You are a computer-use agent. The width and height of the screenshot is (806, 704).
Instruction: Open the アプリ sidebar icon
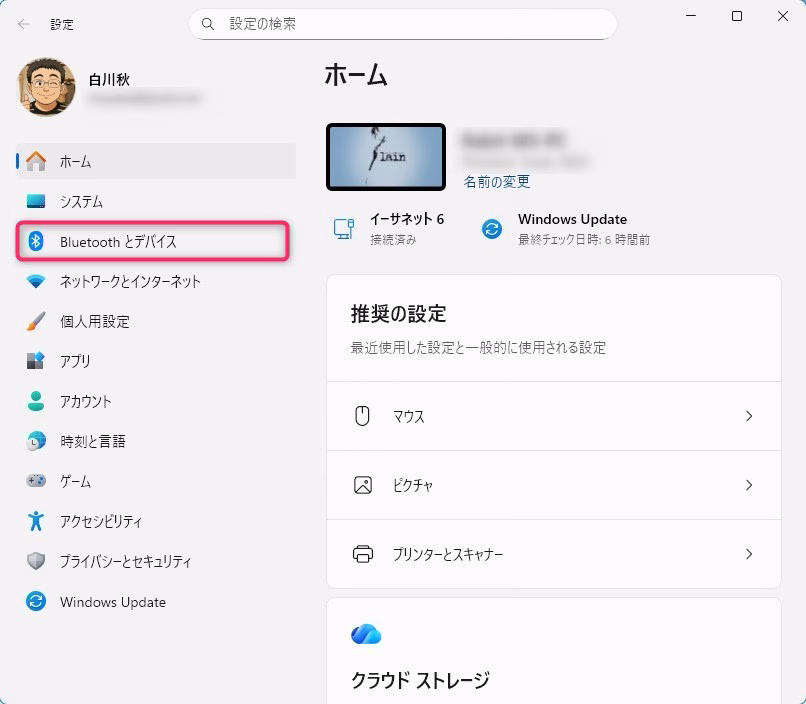[36, 361]
